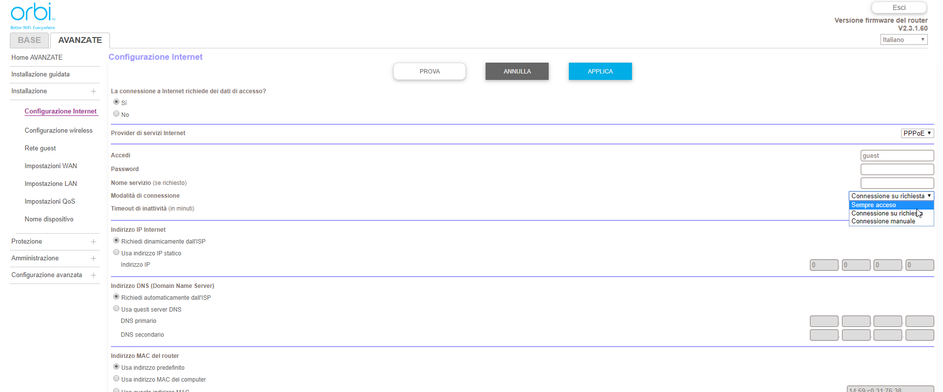Expand the Installazione plus icon
The image size is (943, 392).
[93, 91]
